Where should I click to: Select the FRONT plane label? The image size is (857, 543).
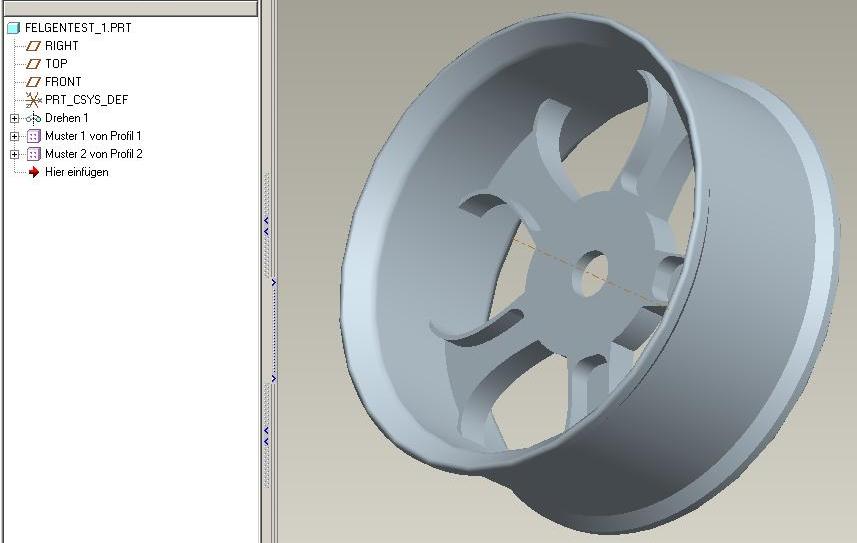[63, 82]
